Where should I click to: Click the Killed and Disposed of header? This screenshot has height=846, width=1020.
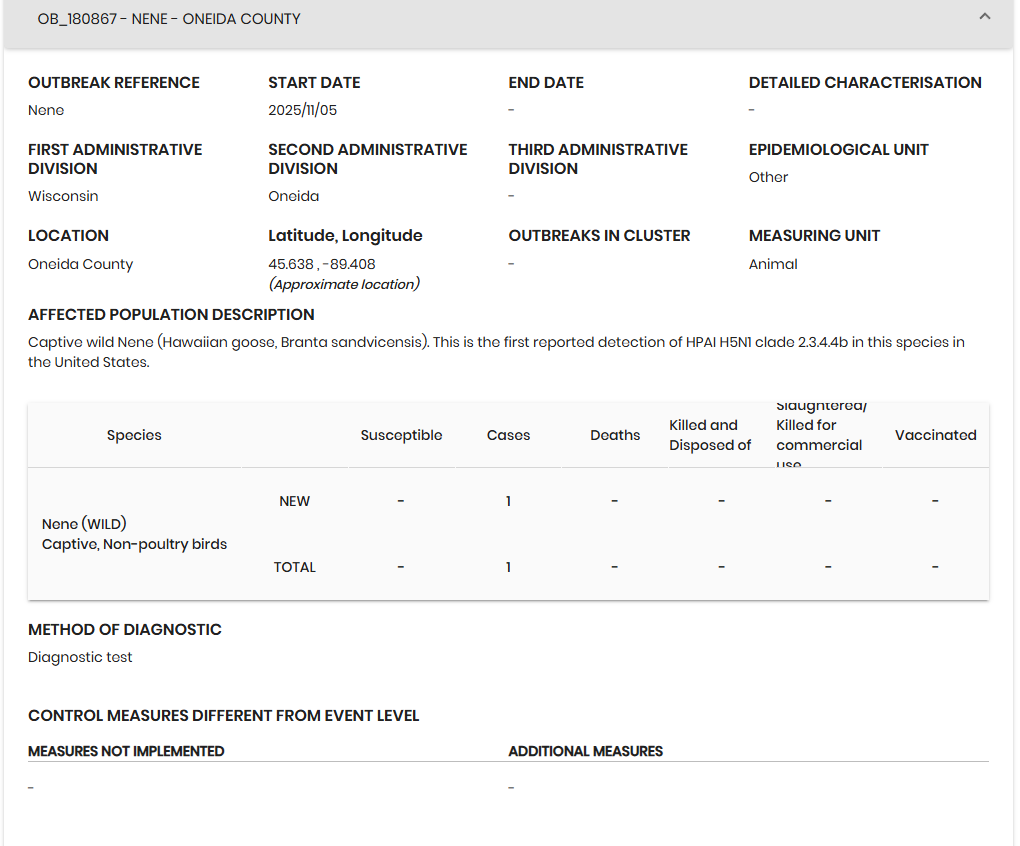click(x=710, y=435)
